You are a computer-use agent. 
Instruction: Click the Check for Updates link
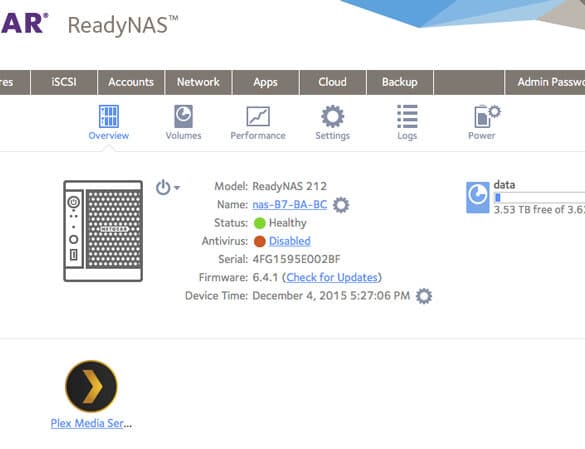pos(332,277)
